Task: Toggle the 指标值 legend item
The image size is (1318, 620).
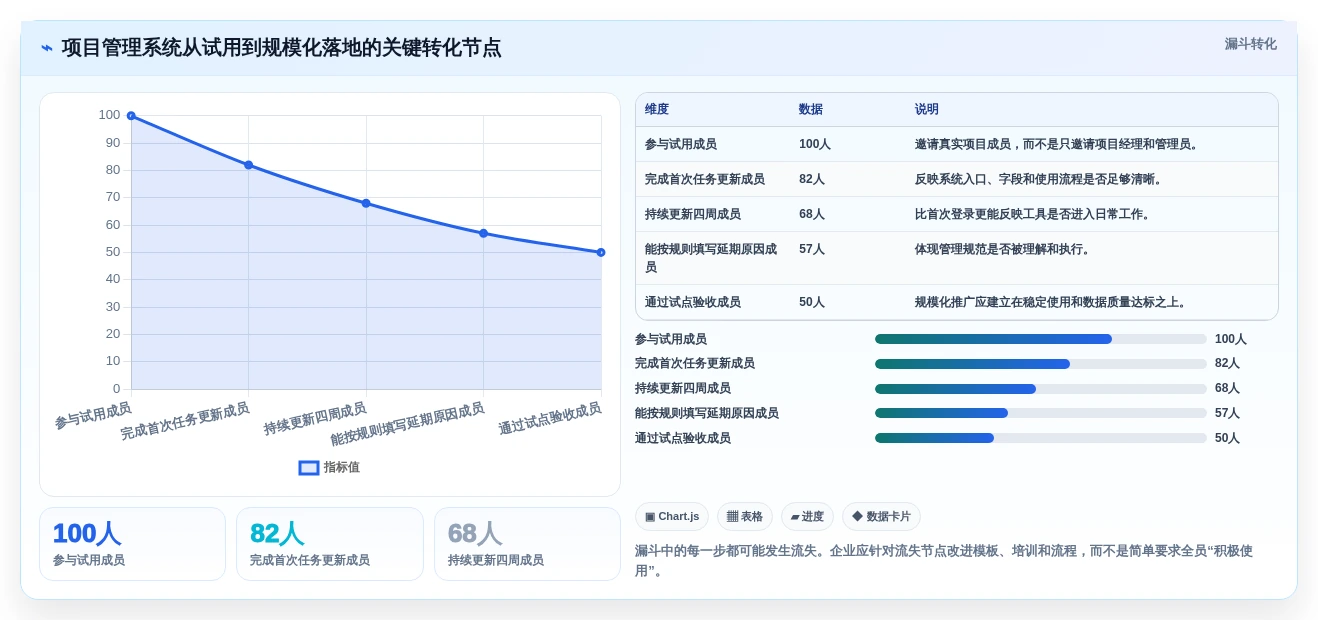Action: click(x=329, y=467)
